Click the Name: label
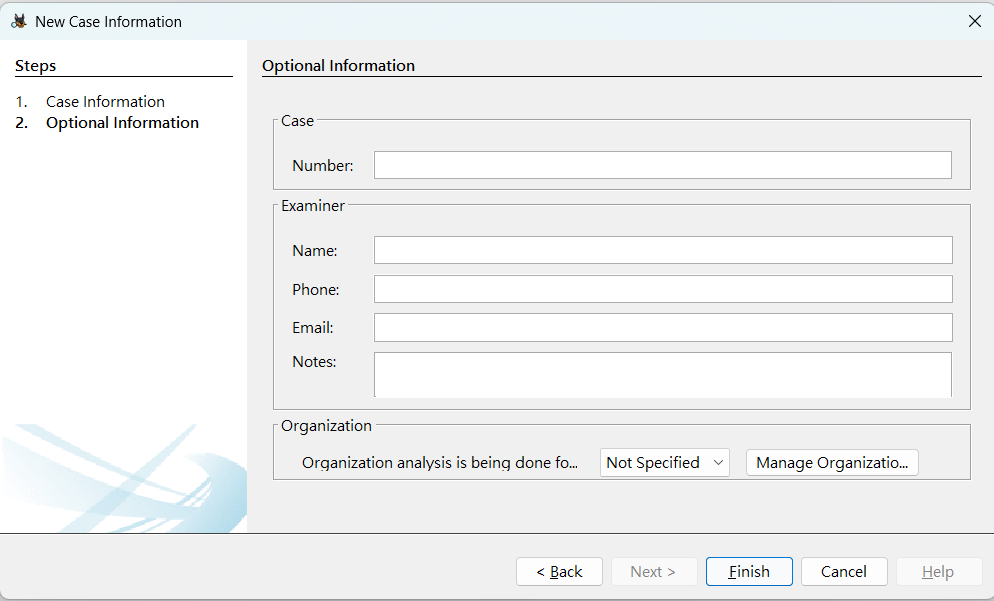This screenshot has height=601, width=994. pyautogui.click(x=314, y=250)
